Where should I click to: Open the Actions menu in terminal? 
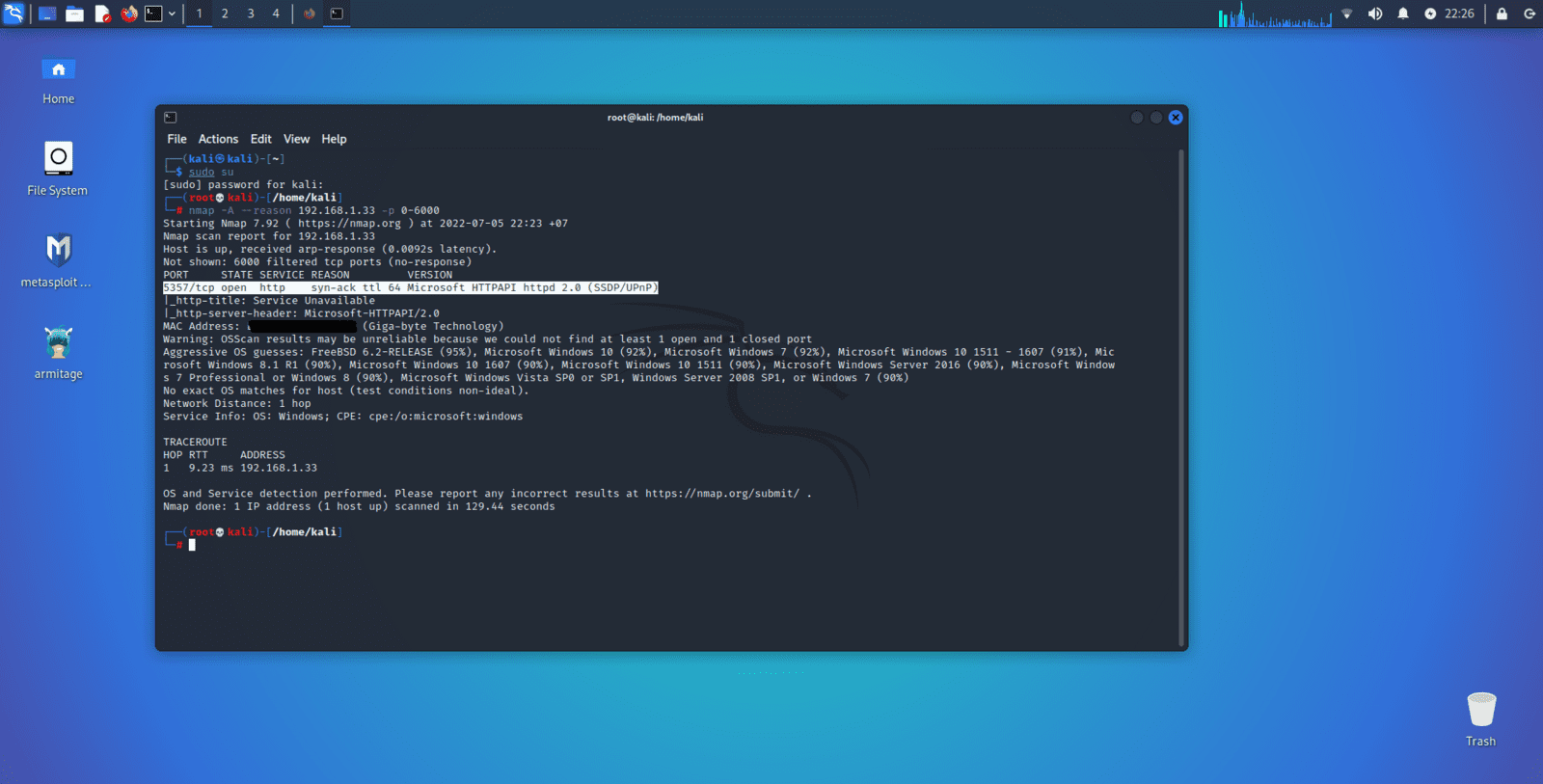(218, 139)
